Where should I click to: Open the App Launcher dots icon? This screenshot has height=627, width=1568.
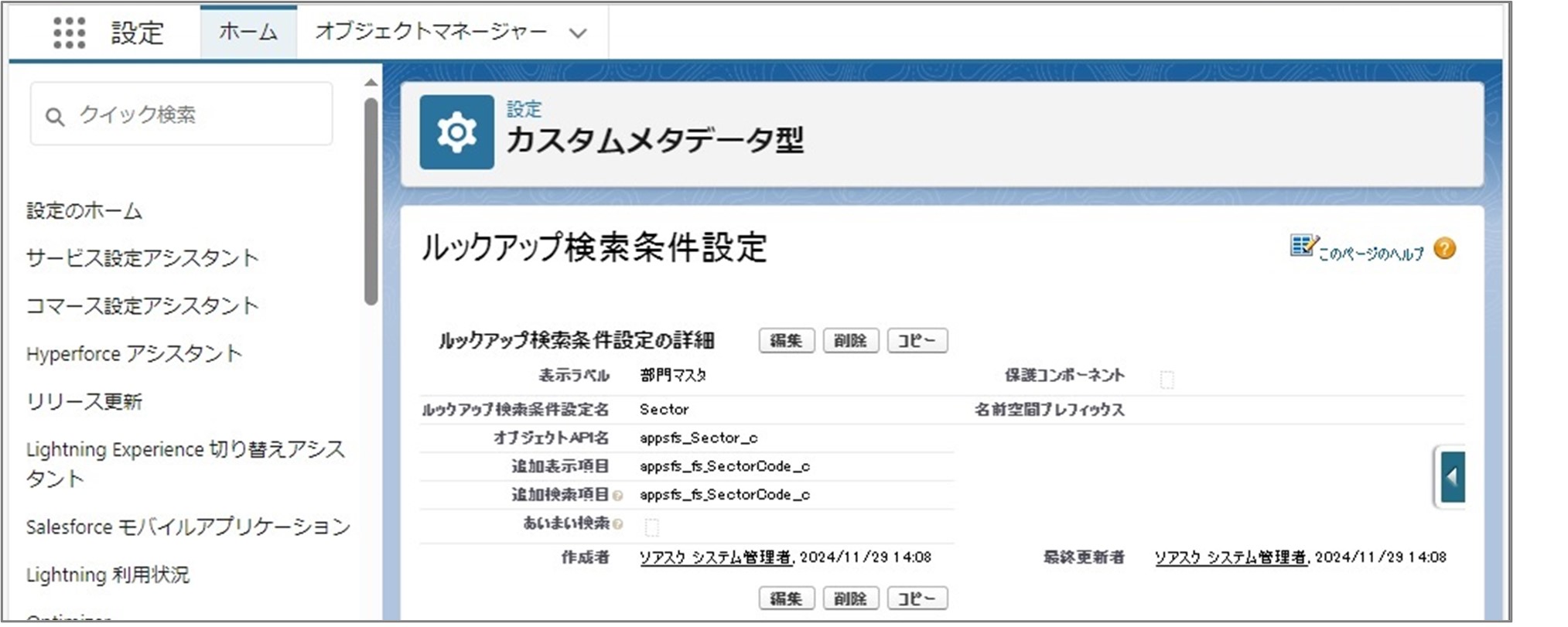point(69,32)
